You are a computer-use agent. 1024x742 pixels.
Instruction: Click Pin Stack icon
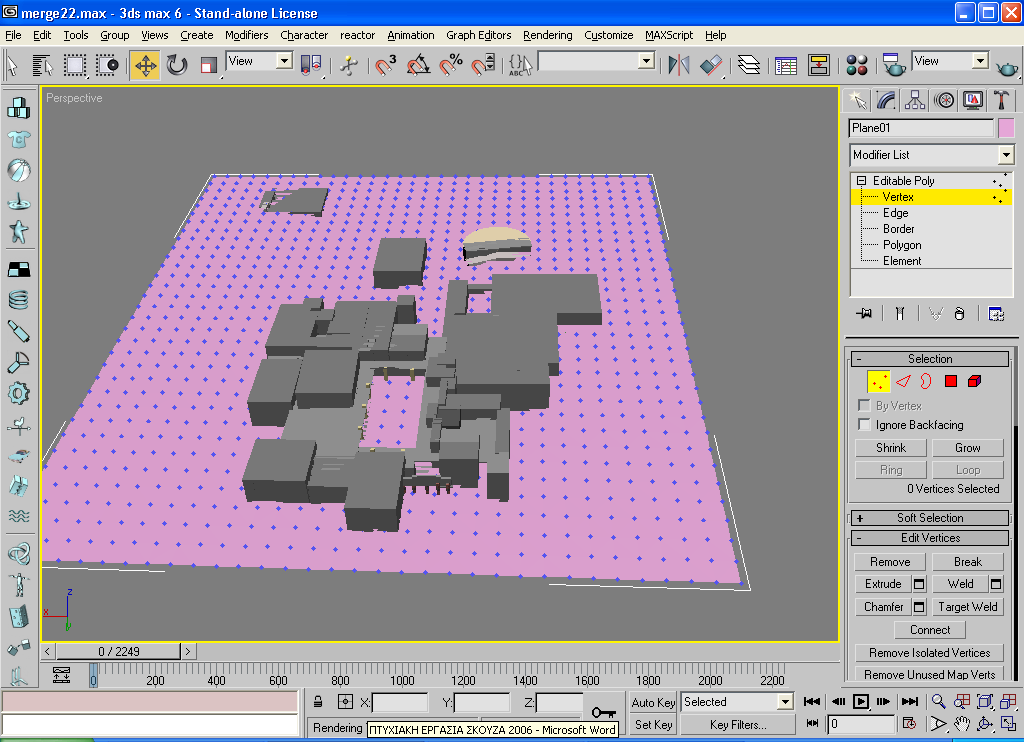tap(863, 314)
